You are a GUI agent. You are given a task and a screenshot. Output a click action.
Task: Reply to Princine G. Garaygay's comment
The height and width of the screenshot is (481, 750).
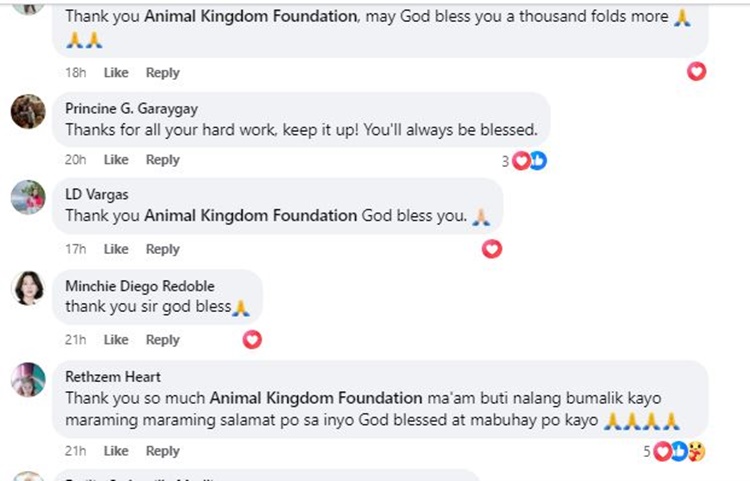162,160
